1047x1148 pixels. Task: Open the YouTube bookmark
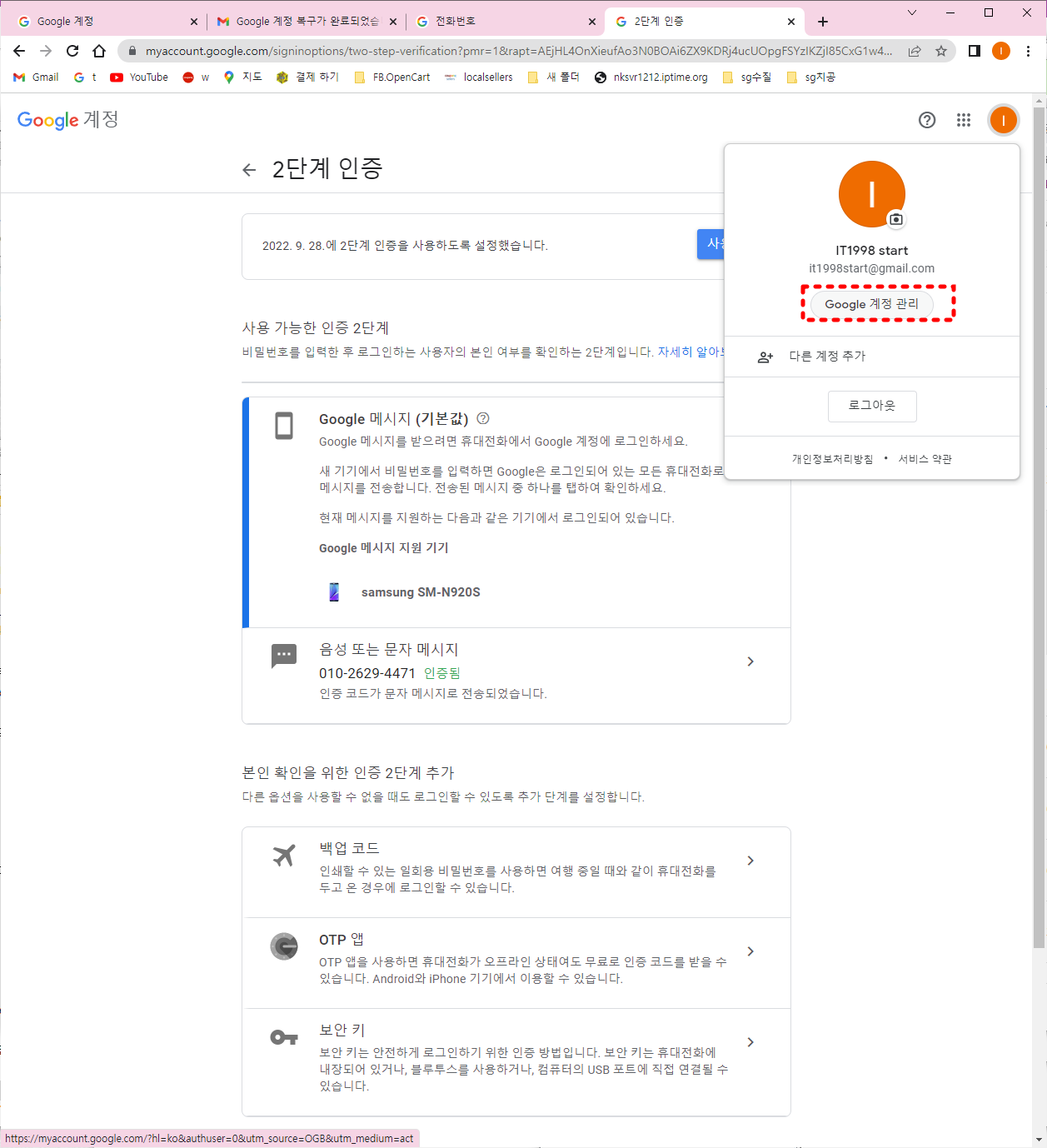coord(139,77)
